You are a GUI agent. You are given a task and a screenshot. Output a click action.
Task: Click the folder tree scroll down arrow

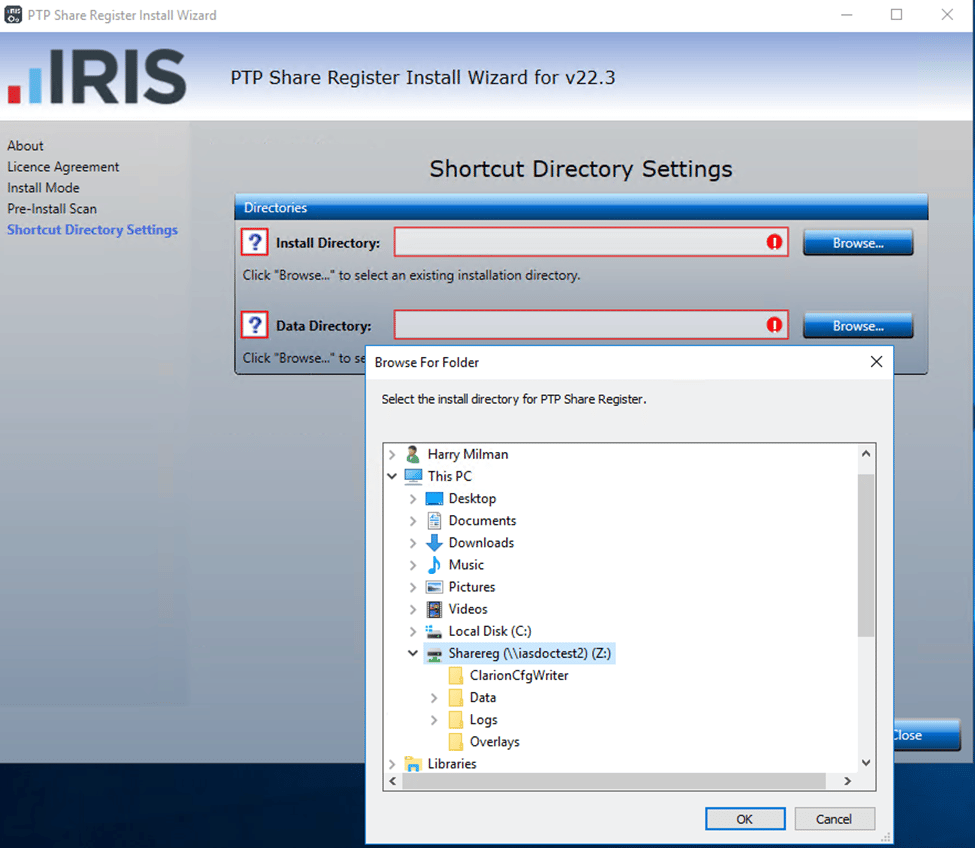[866, 763]
